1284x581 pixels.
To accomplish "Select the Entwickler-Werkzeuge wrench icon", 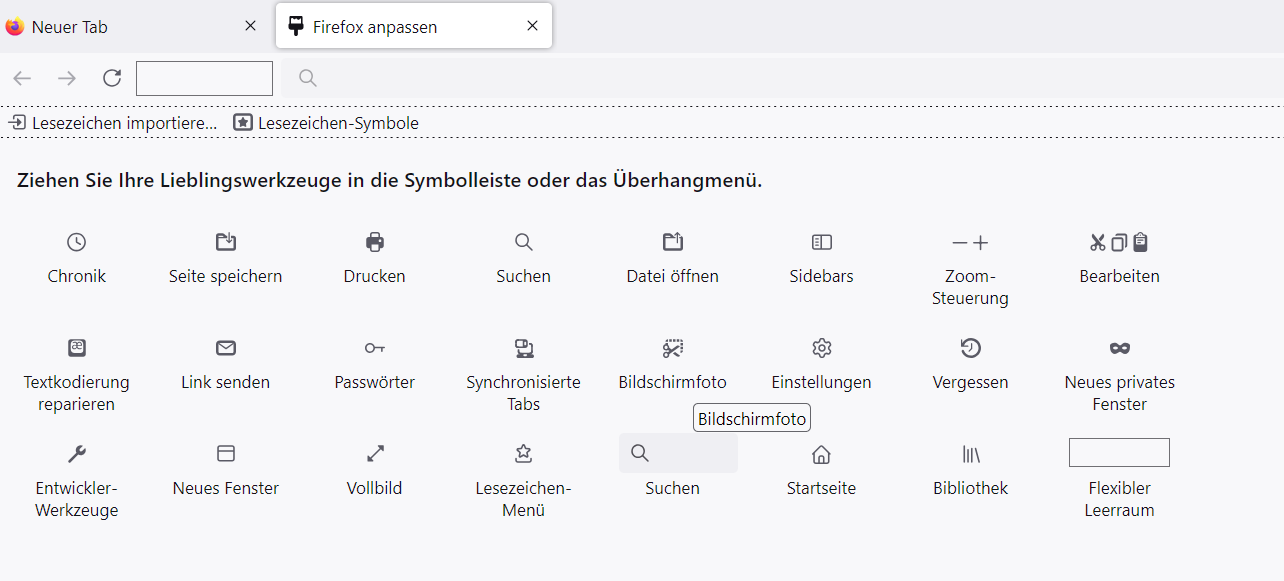I will coord(77,454).
